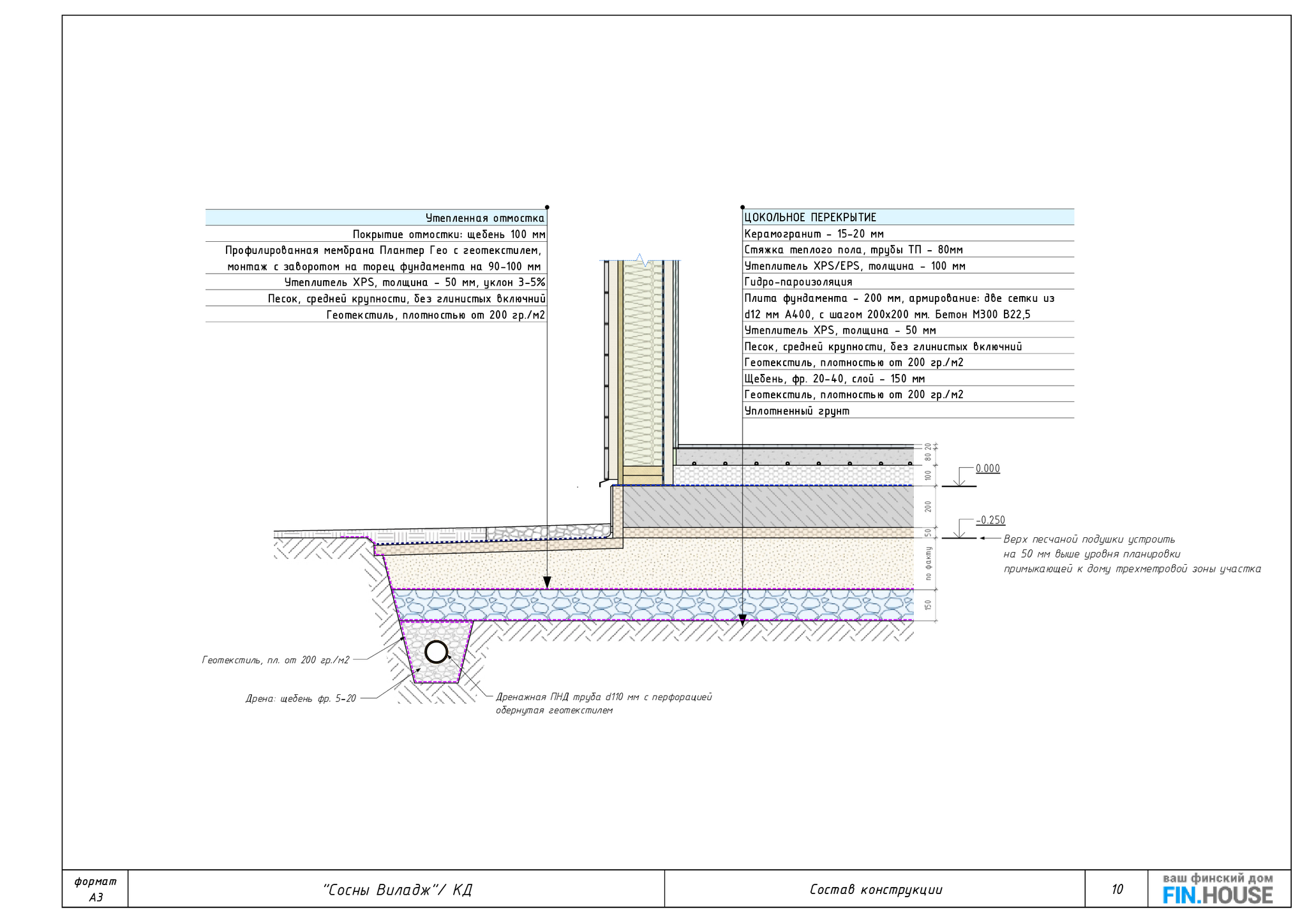Image resolution: width=1307 pixels, height=924 pixels.
Task: Select 'Гидро-пароизоляция' row
Action: (x=908, y=281)
